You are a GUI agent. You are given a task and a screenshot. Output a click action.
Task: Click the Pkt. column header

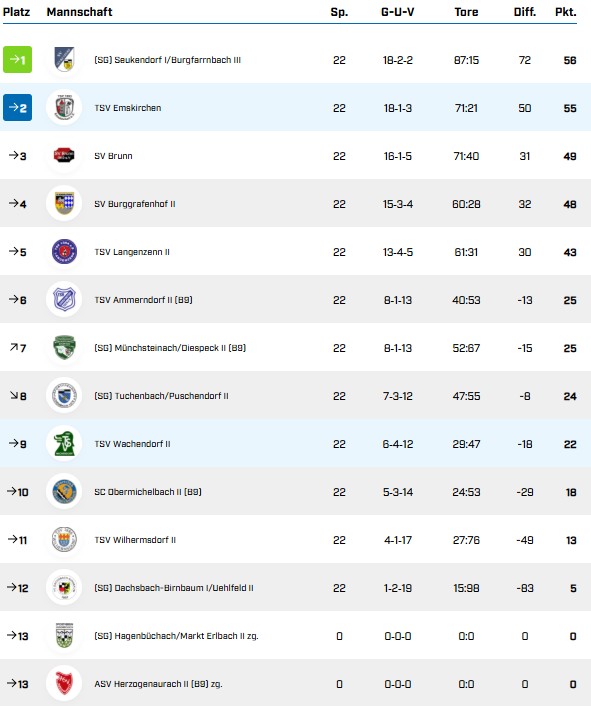tap(565, 12)
